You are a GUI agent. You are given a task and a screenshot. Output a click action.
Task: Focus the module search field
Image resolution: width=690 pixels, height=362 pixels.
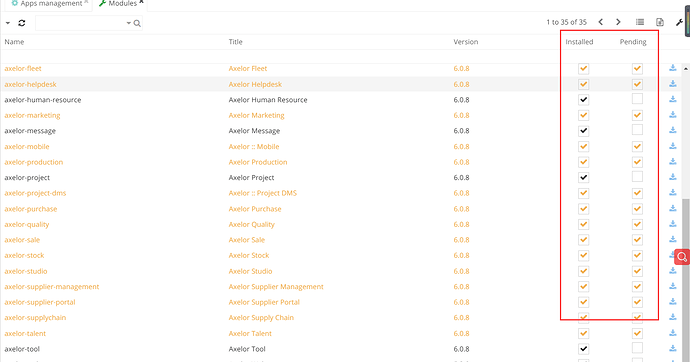pos(81,23)
